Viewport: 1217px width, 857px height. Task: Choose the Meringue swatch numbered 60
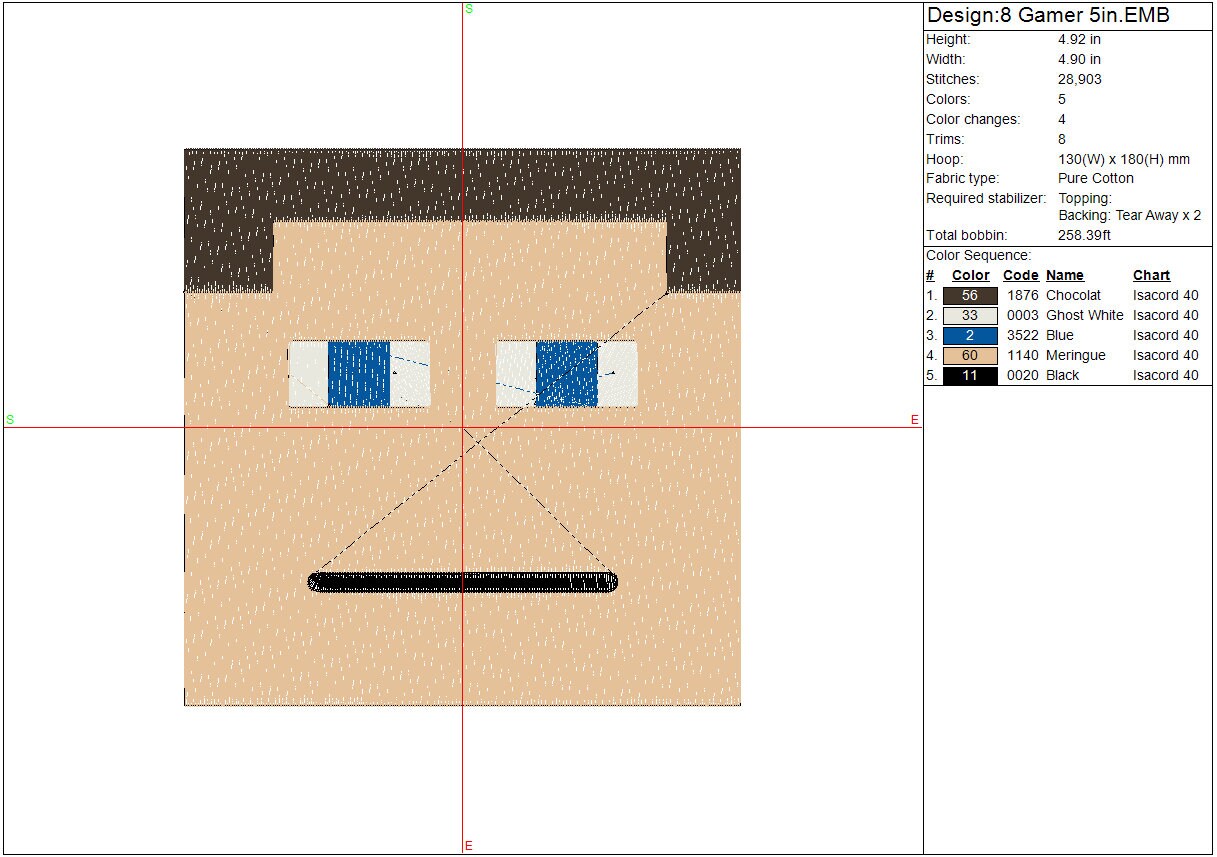[969, 355]
